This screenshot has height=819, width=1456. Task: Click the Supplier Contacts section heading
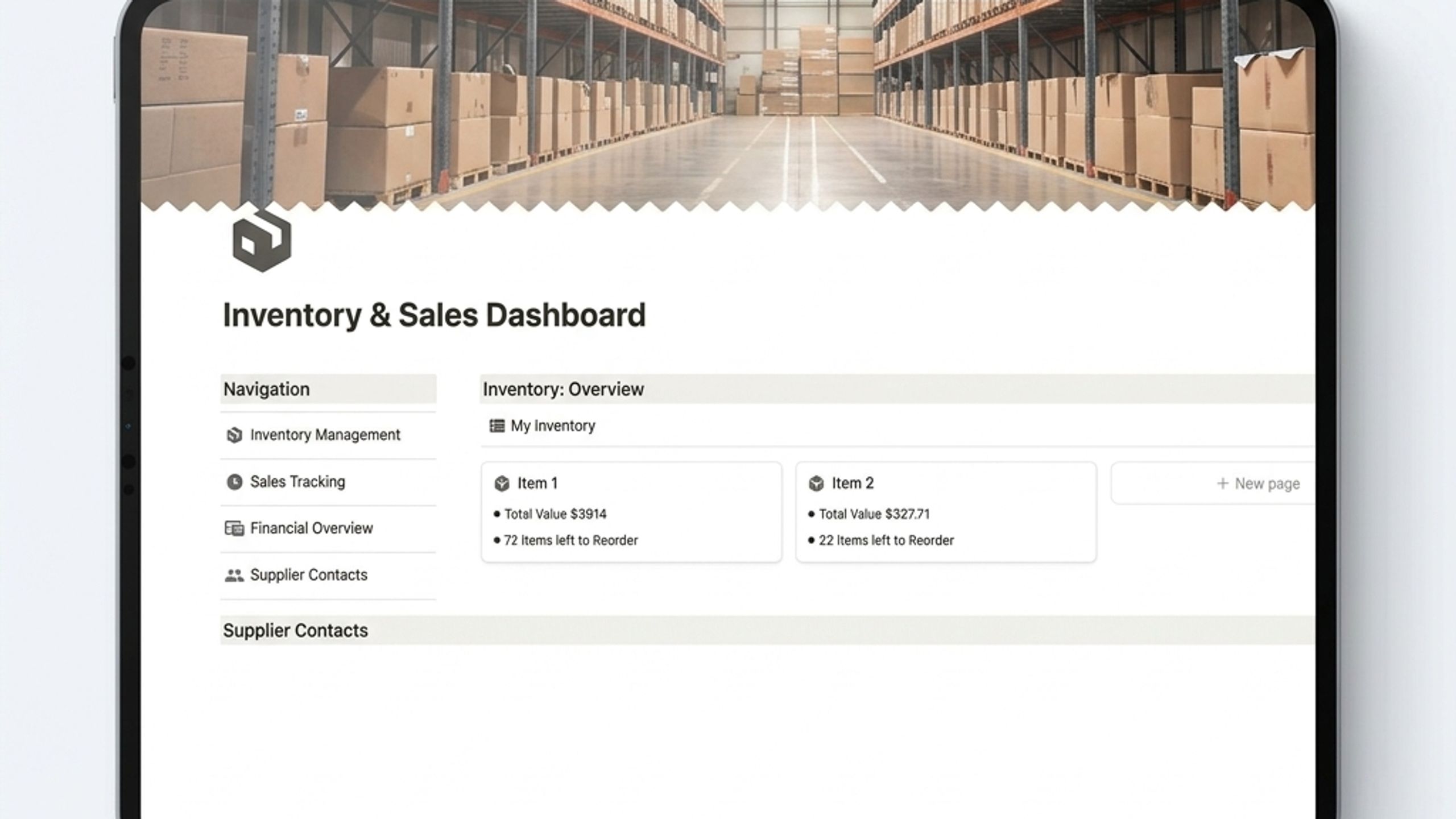(296, 631)
